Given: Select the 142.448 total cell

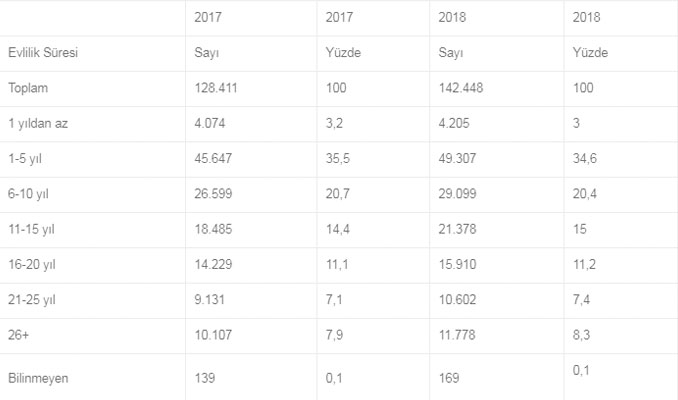Looking at the screenshot, I should tap(461, 89).
